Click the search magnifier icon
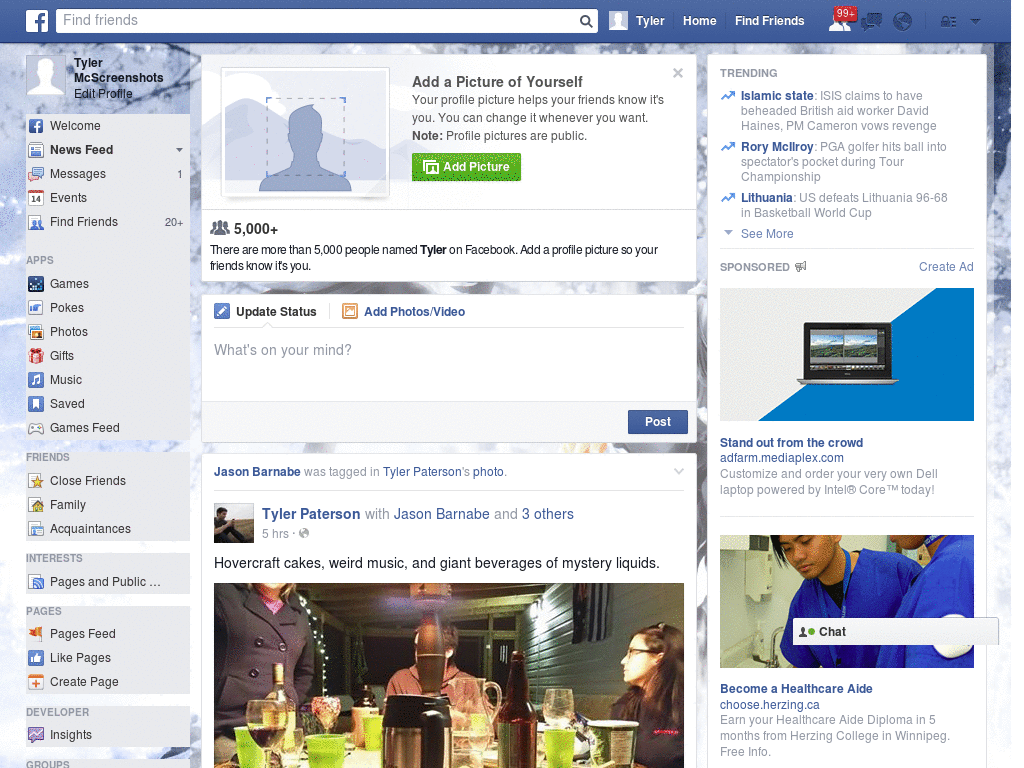This screenshot has height=768, width=1024. pyautogui.click(x=586, y=22)
